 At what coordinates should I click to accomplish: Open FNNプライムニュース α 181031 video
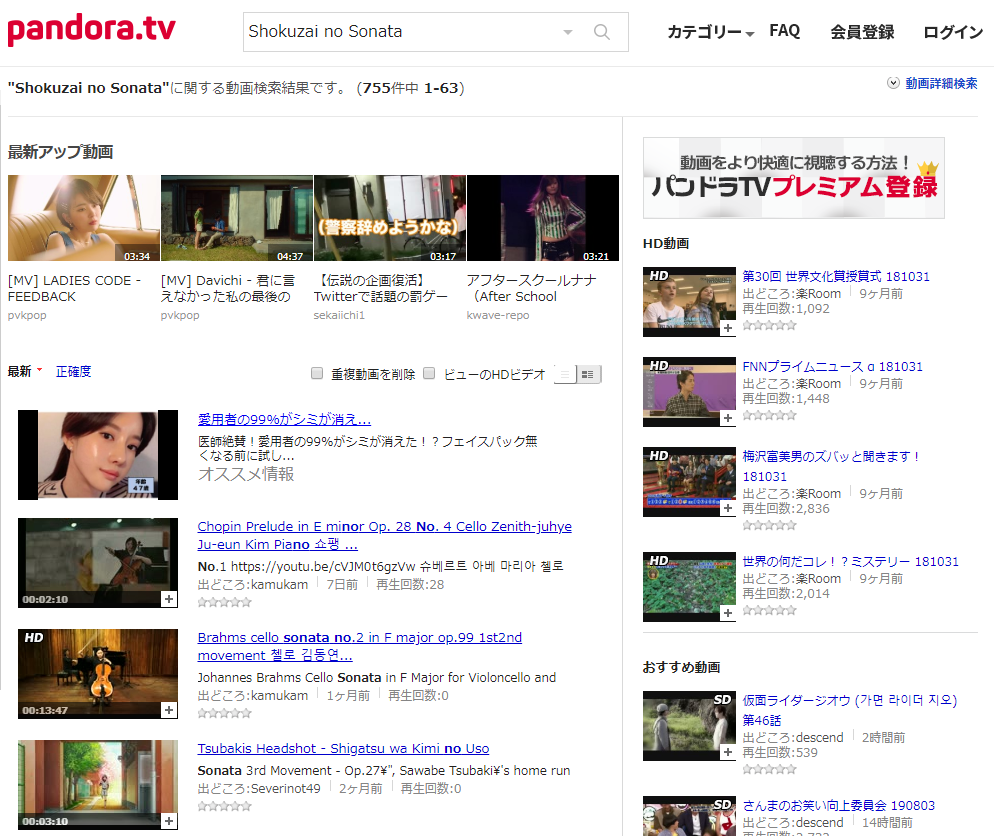click(x=832, y=366)
